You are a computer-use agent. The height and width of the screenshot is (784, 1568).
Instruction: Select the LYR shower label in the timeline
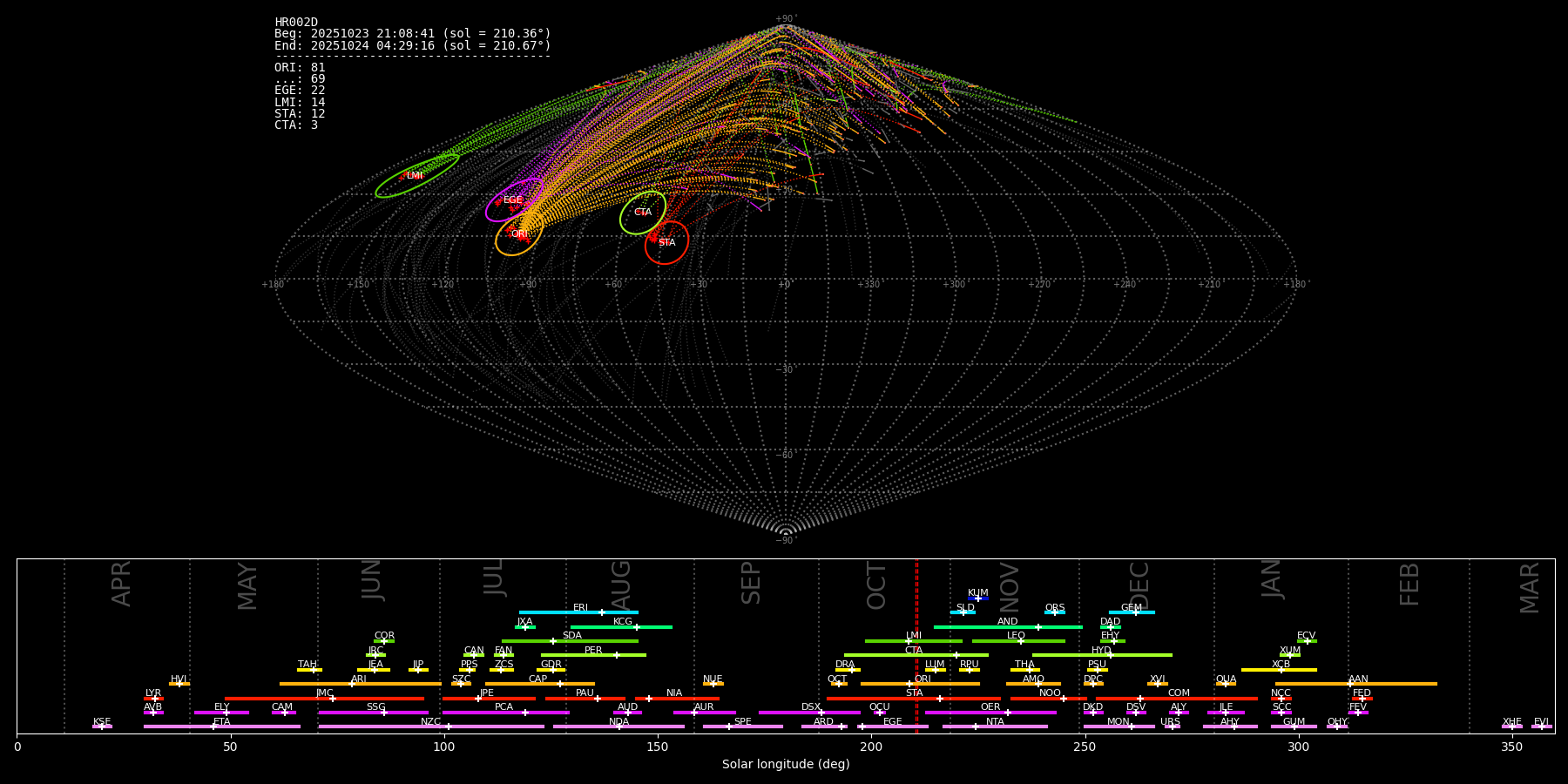point(153,693)
